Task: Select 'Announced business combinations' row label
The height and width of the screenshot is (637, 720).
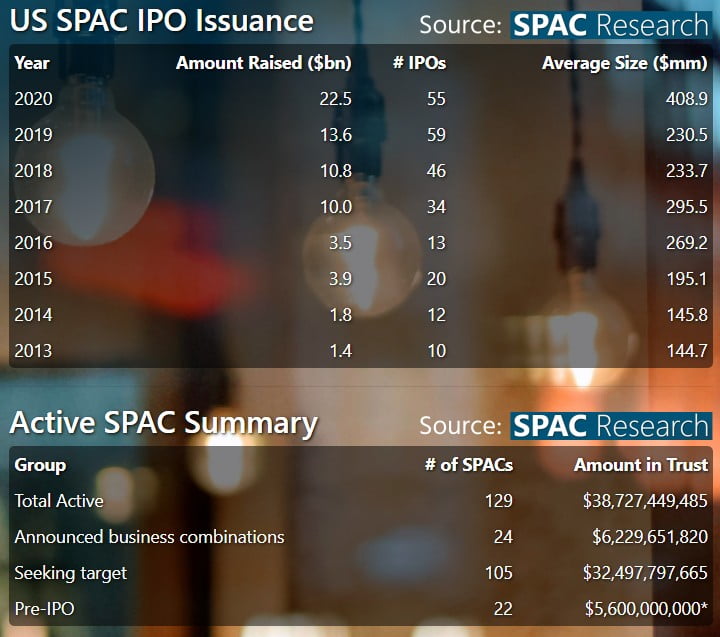Action: pyautogui.click(x=149, y=537)
